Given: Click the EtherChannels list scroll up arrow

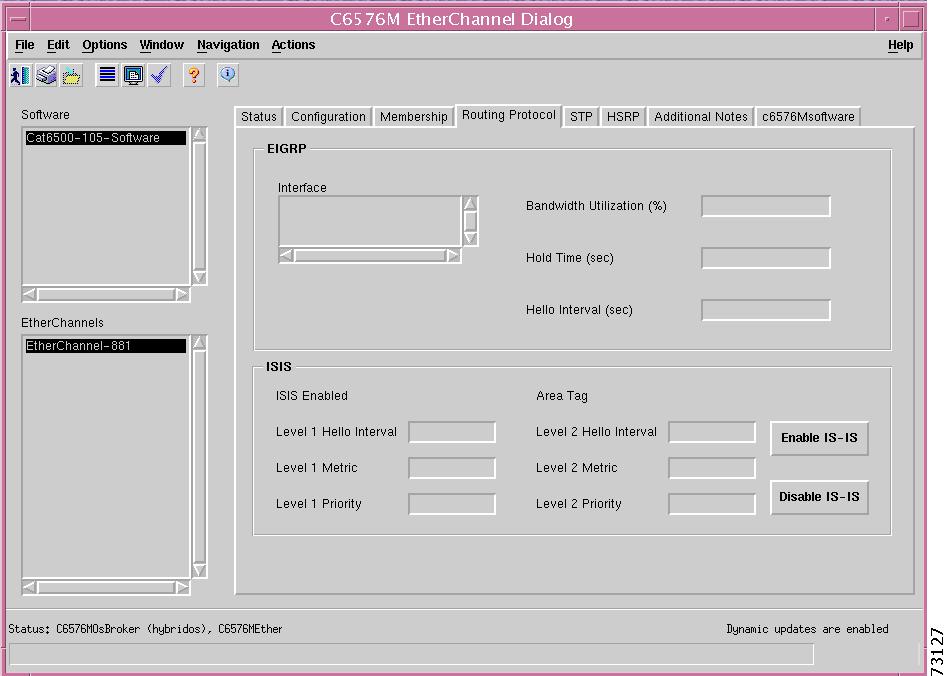Looking at the screenshot, I should [199, 343].
